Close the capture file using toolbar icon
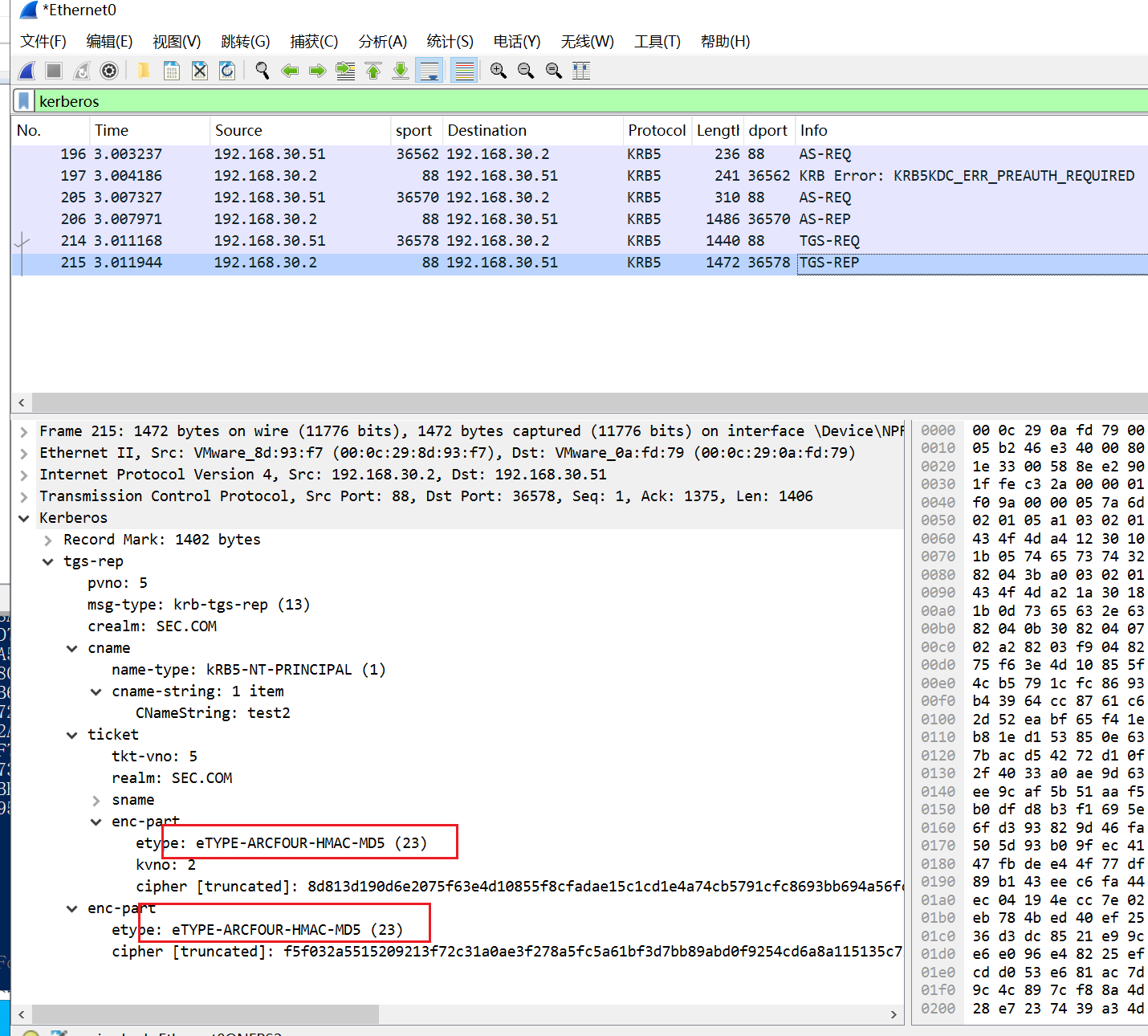Image resolution: width=1148 pixels, height=1036 pixels. (x=200, y=71)
